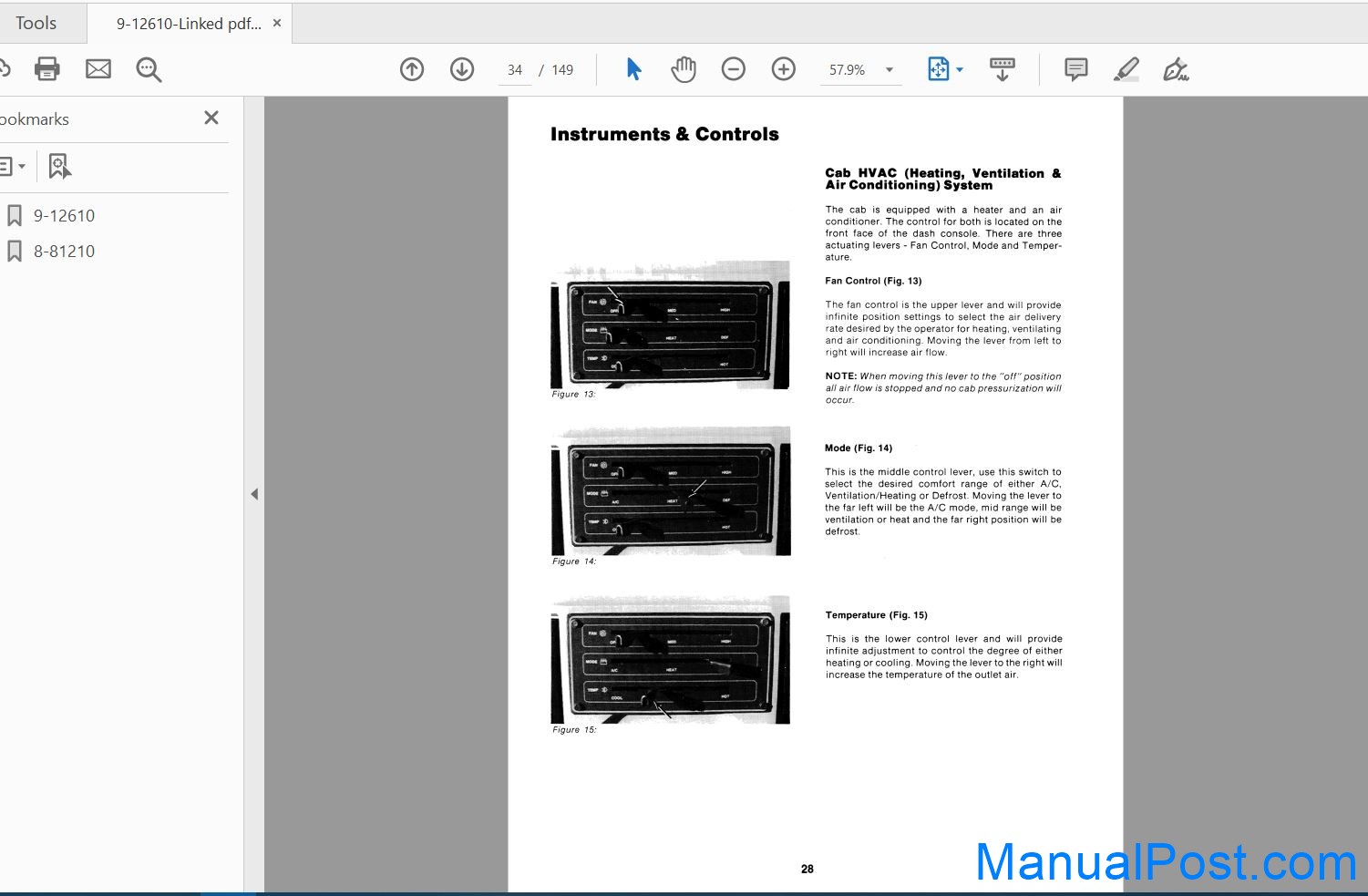Zoom out with the minus button
1368x896 pixels.
(x=734, y=69)
